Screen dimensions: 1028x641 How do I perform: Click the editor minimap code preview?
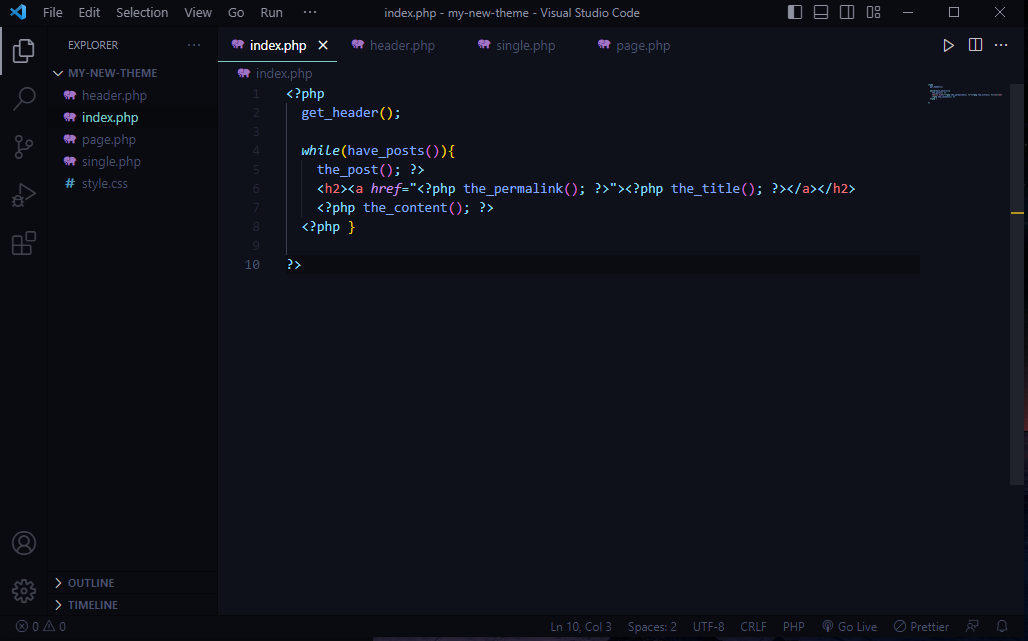[x=964, y=93]
